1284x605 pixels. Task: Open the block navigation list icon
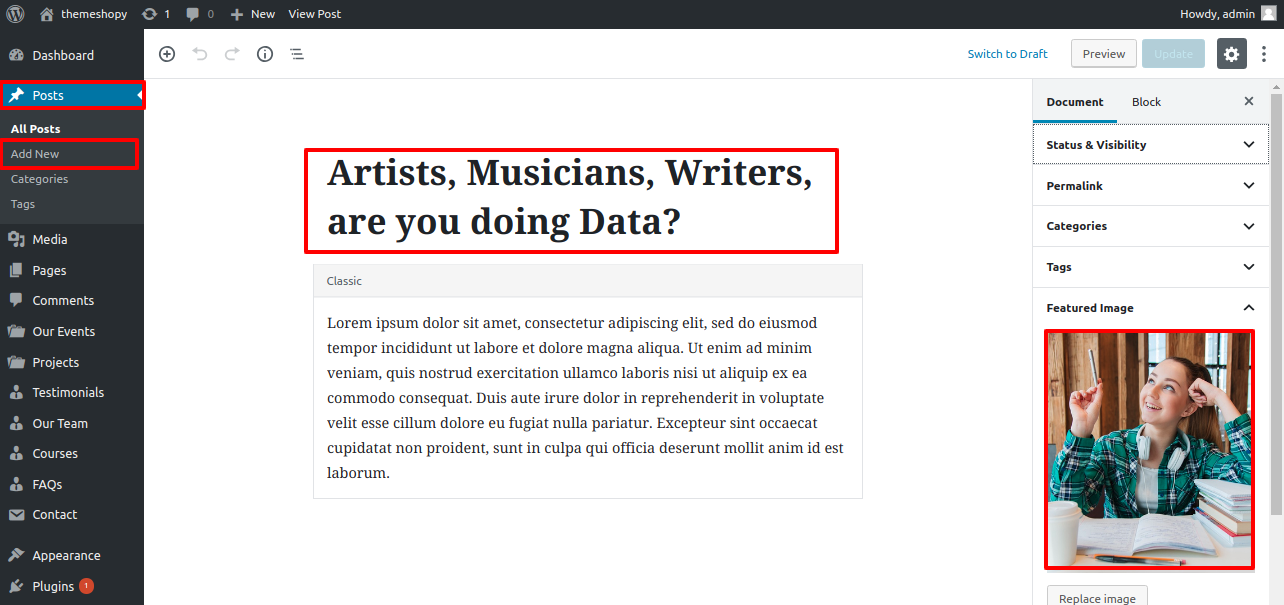point(297,54)
